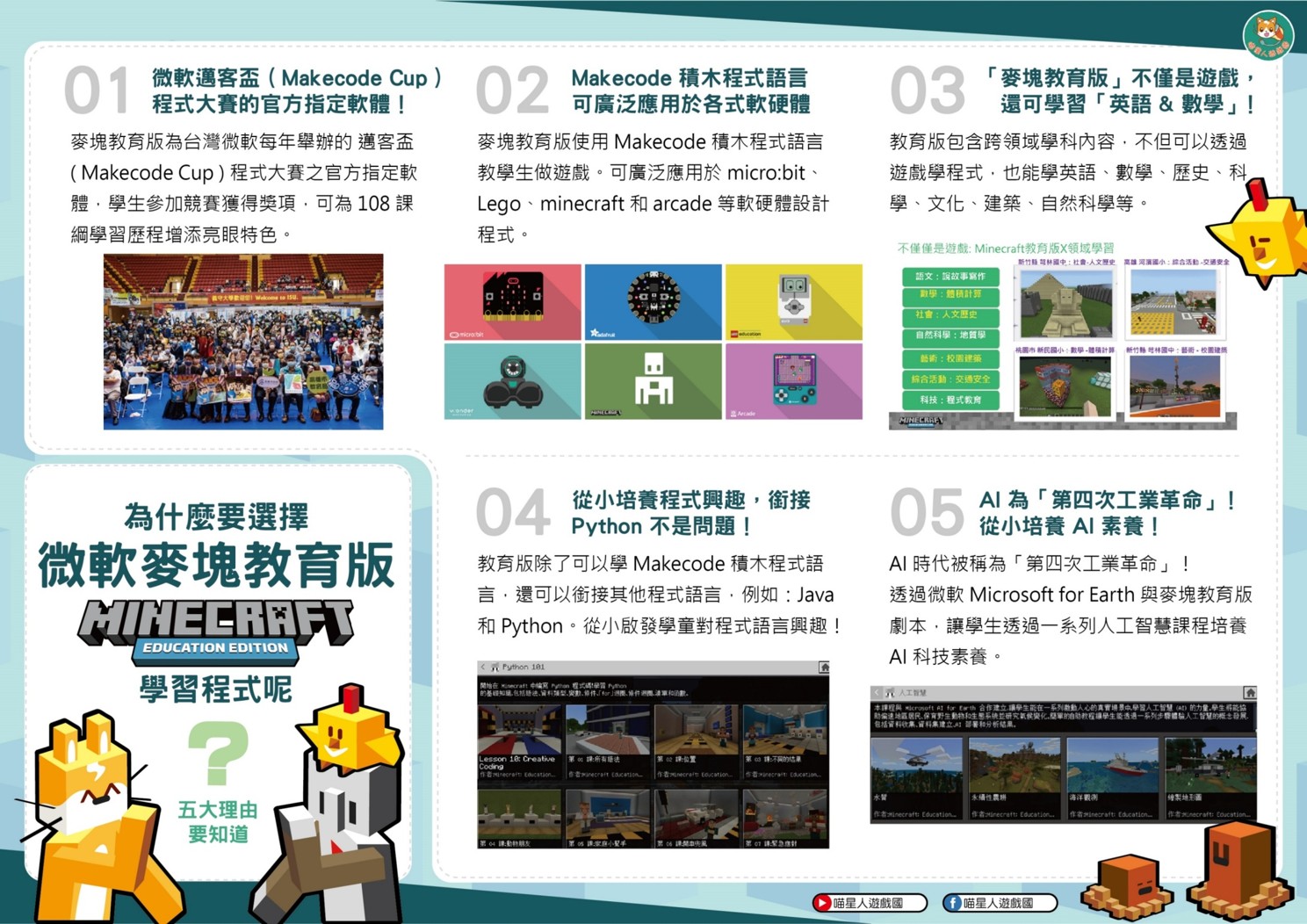Open the traffic safety road Minecraft screenshot

(1175, 303)
